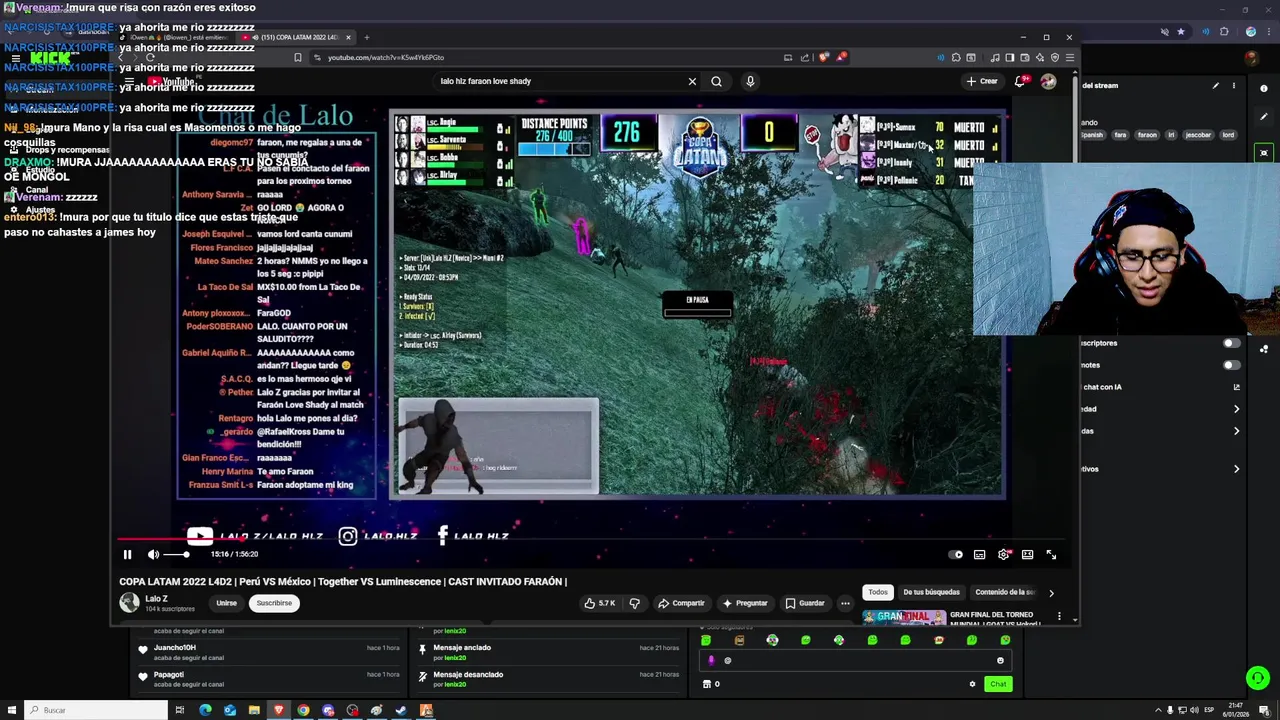The width and height of the screenshot is (1280, 720).
Task: Expand the row below chat con IA
Action: tap(1236, 409)
